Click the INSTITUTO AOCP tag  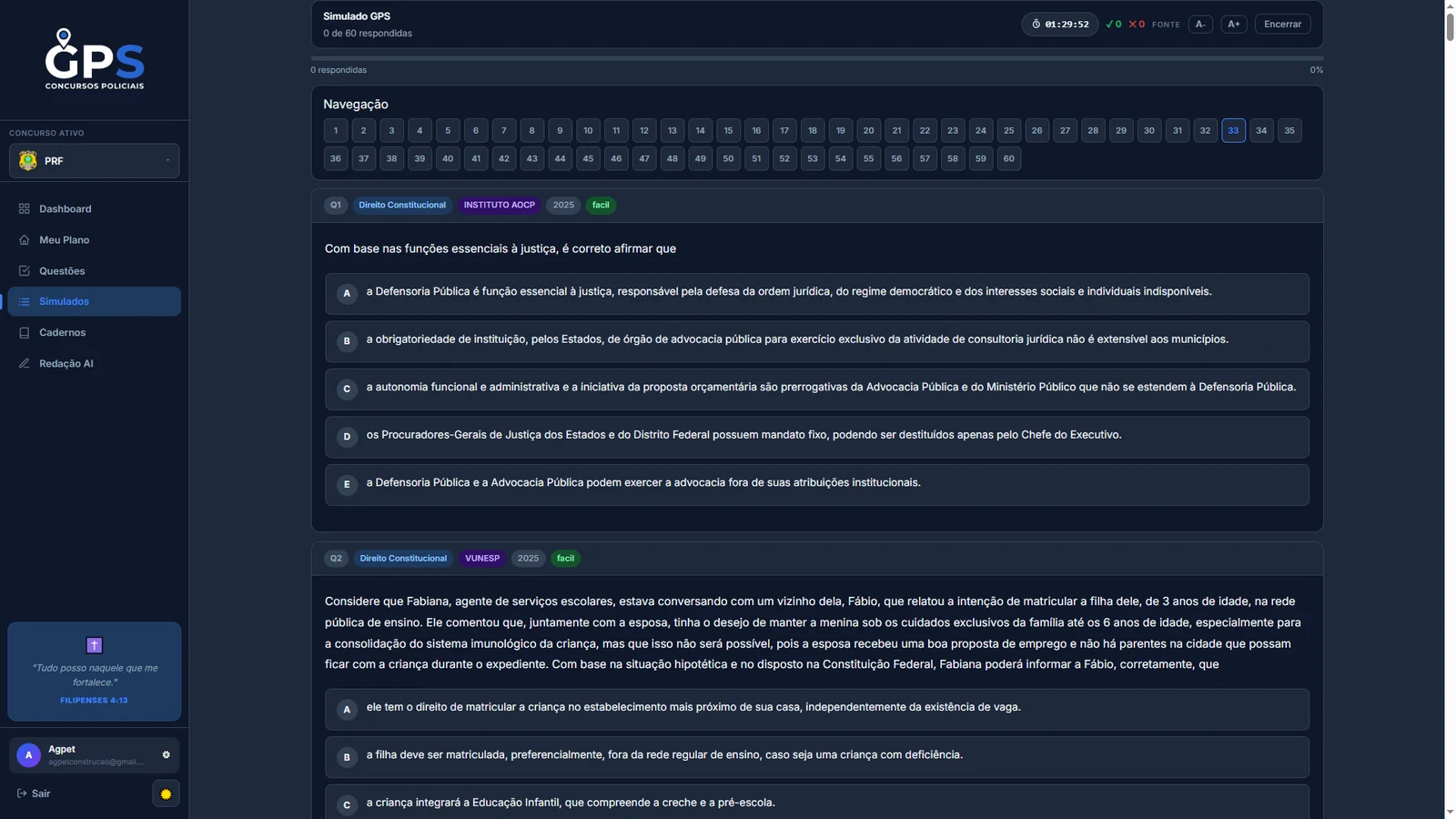tap(499, 205)
